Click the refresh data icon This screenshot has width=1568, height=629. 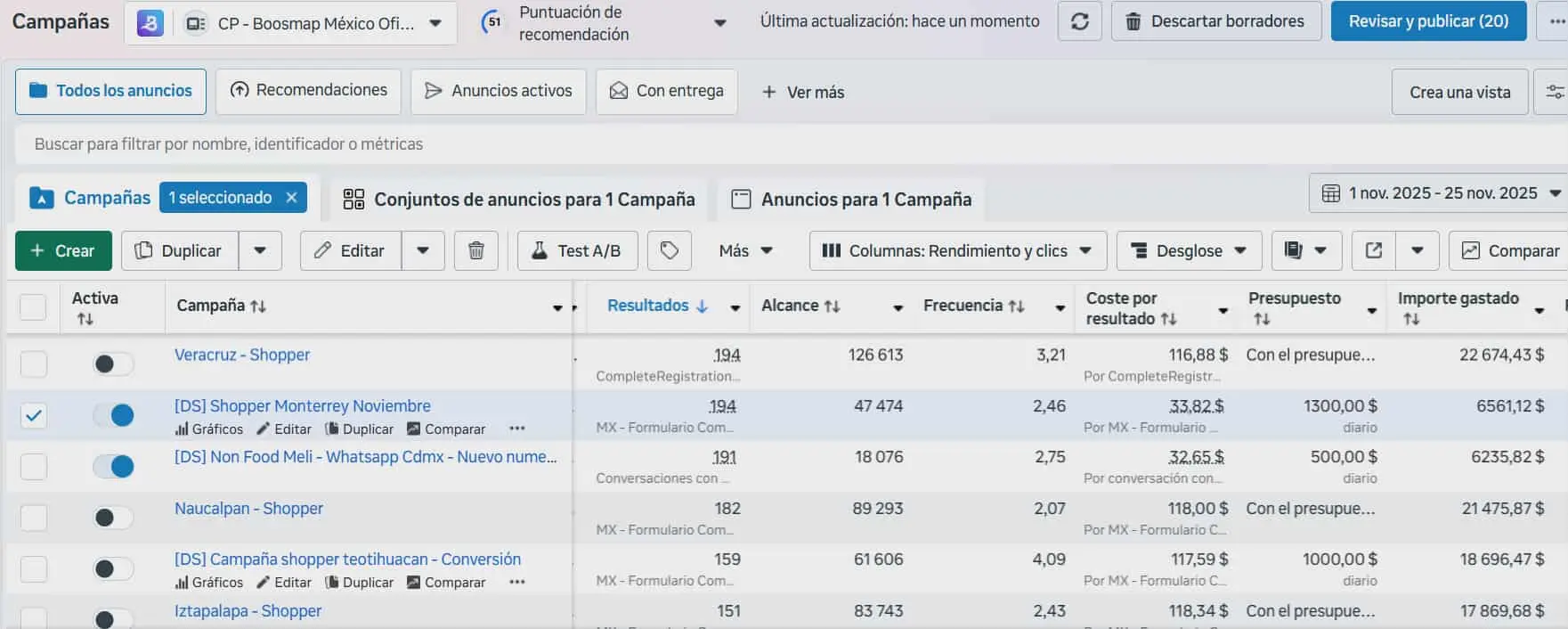tap(1079, 21)
